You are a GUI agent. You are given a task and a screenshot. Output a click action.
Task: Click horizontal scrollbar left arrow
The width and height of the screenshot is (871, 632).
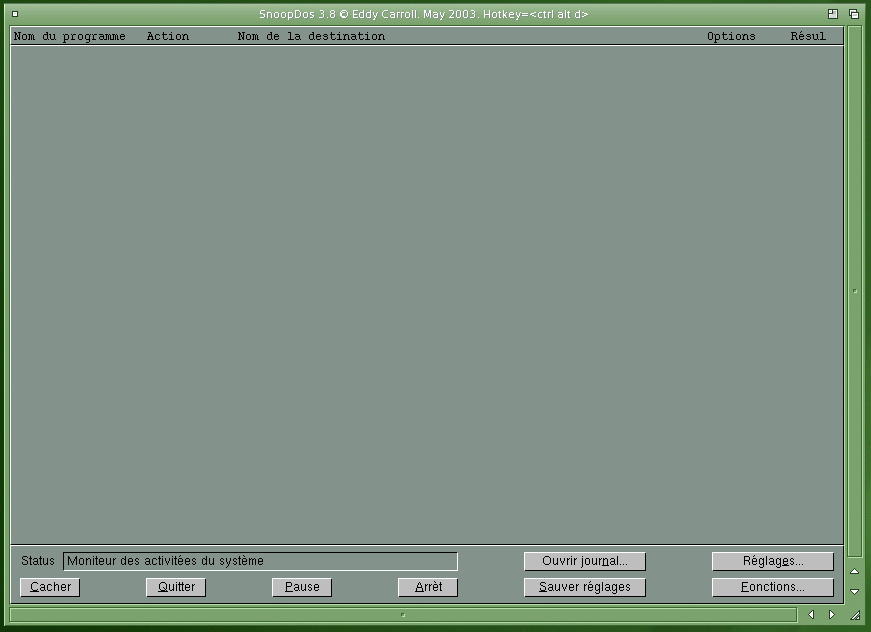pos(811,614)
